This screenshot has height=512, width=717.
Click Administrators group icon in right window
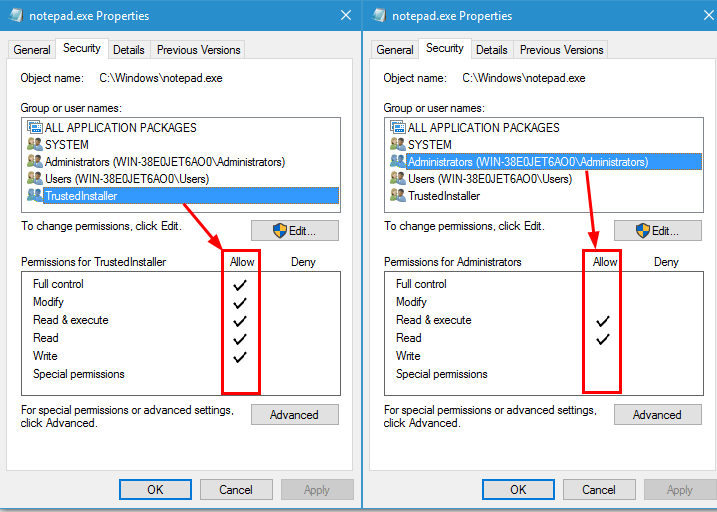(397, 161)
